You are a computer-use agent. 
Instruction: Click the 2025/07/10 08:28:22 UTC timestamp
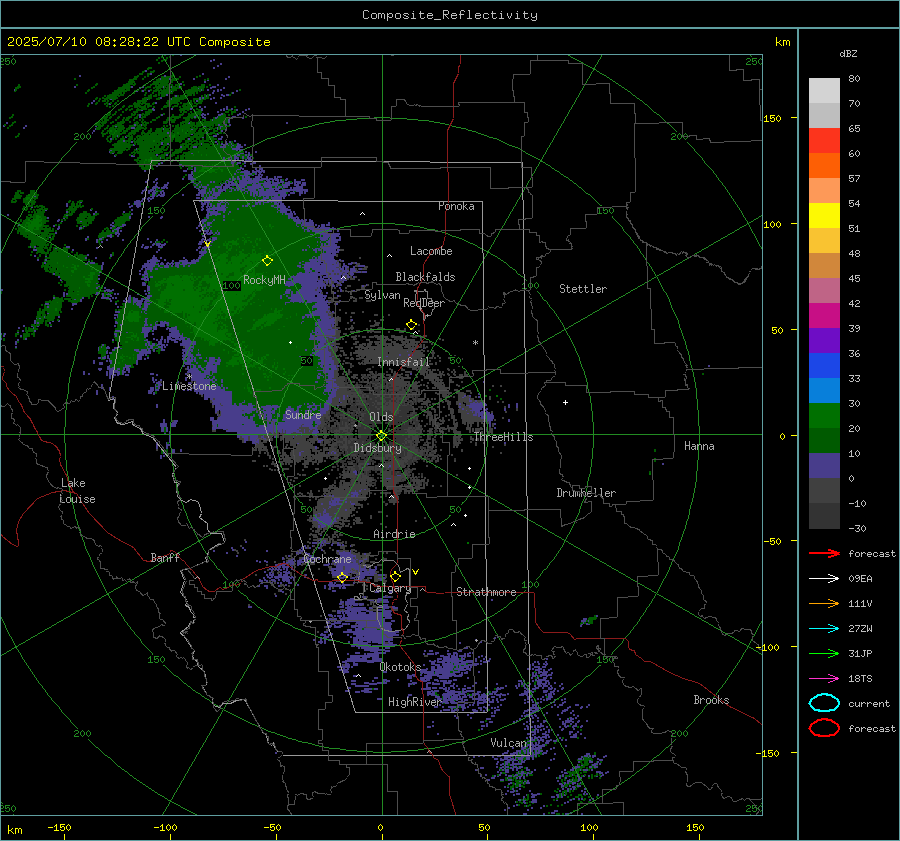[x=98, y=41]
